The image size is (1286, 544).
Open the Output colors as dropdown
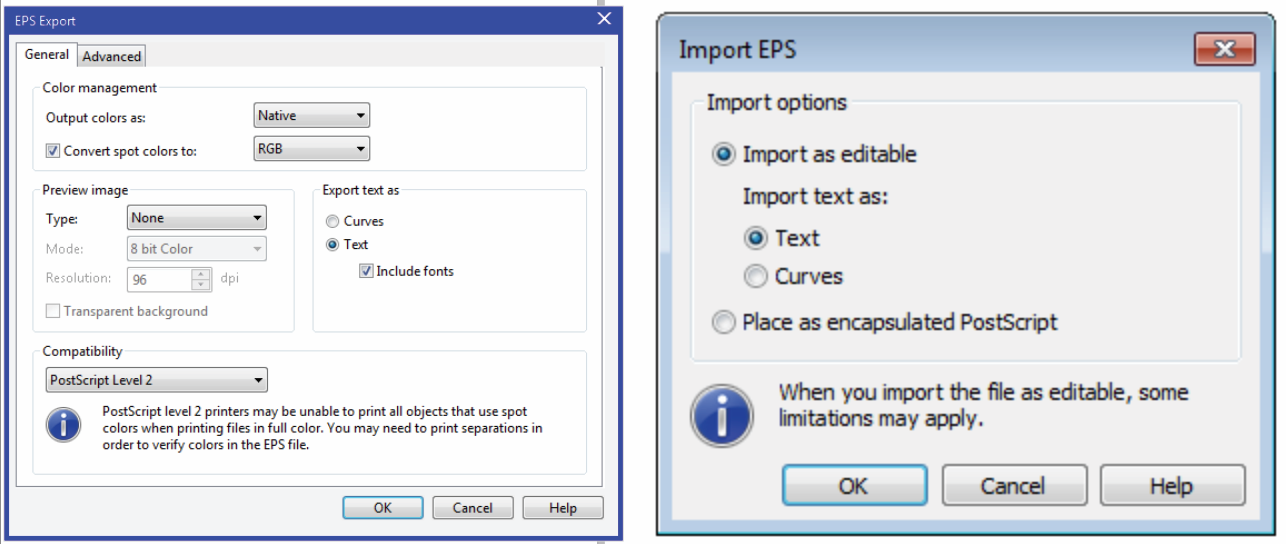[x=312, y=116]
